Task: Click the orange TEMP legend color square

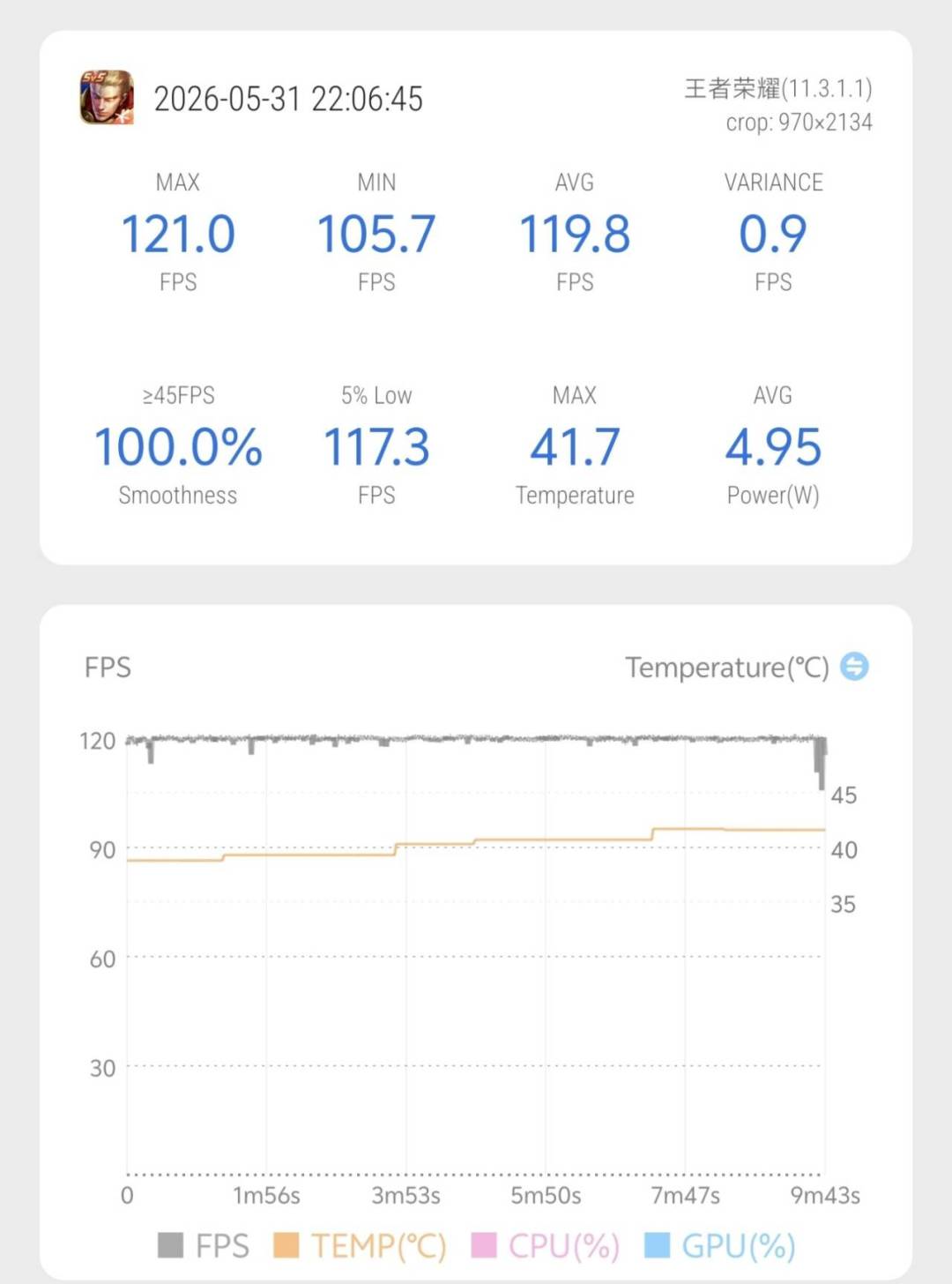Action: (x=286, y=1245)
